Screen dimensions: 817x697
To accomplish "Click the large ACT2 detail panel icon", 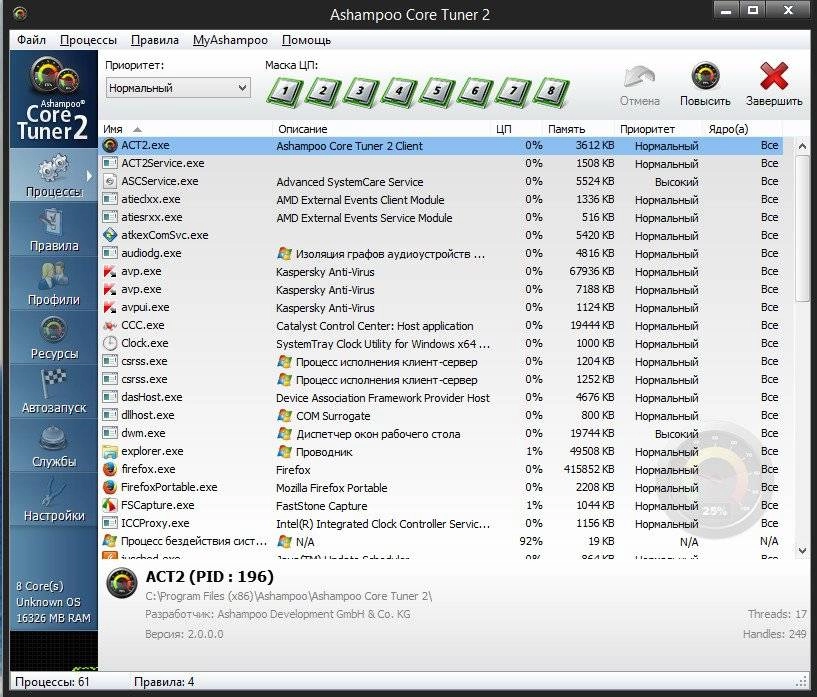I will click(x=121, y=583).
